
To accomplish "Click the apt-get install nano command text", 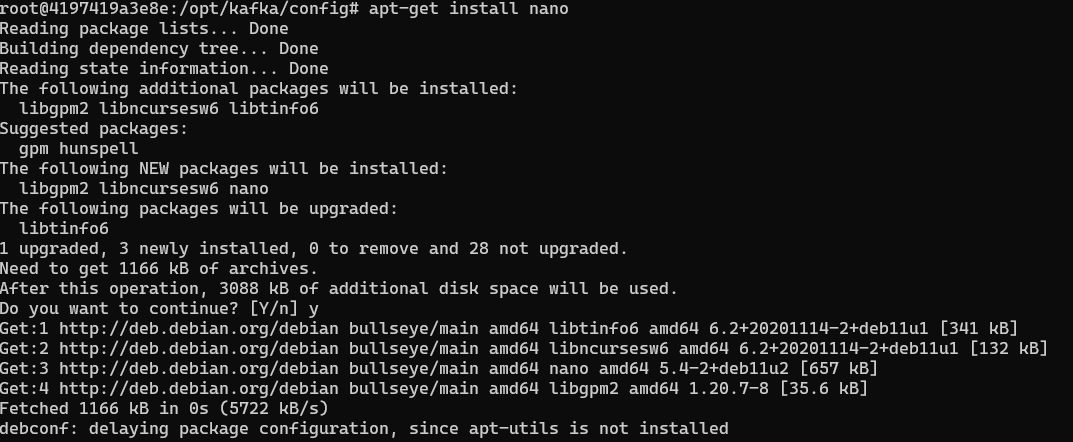I will point(469,9).
